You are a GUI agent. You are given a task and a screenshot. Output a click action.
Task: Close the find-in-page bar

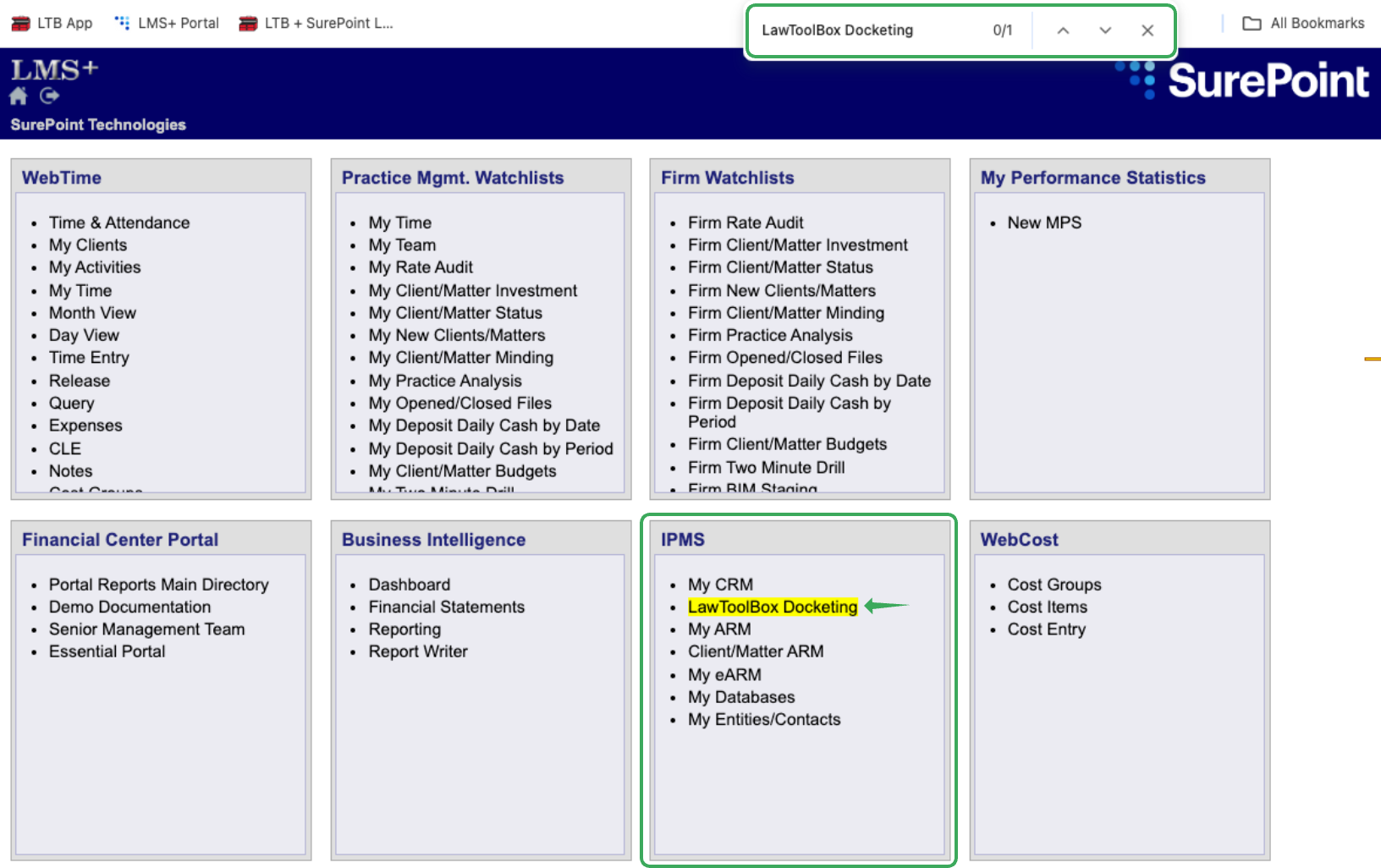(x=1147, y=30)
